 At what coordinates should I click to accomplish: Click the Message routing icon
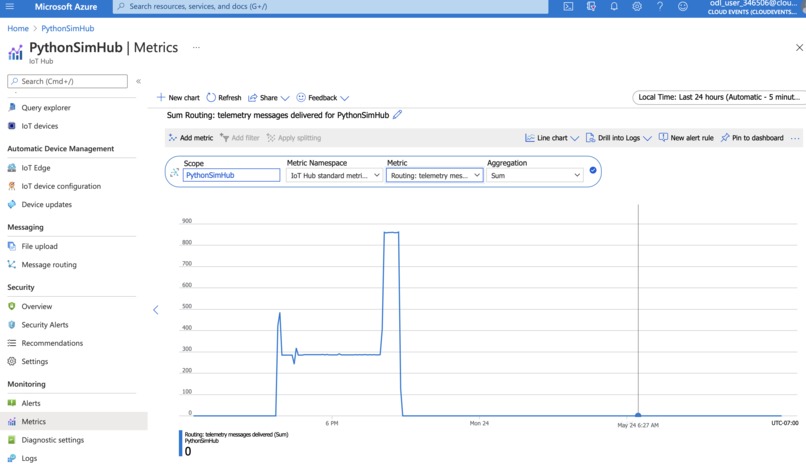point(12,265)
